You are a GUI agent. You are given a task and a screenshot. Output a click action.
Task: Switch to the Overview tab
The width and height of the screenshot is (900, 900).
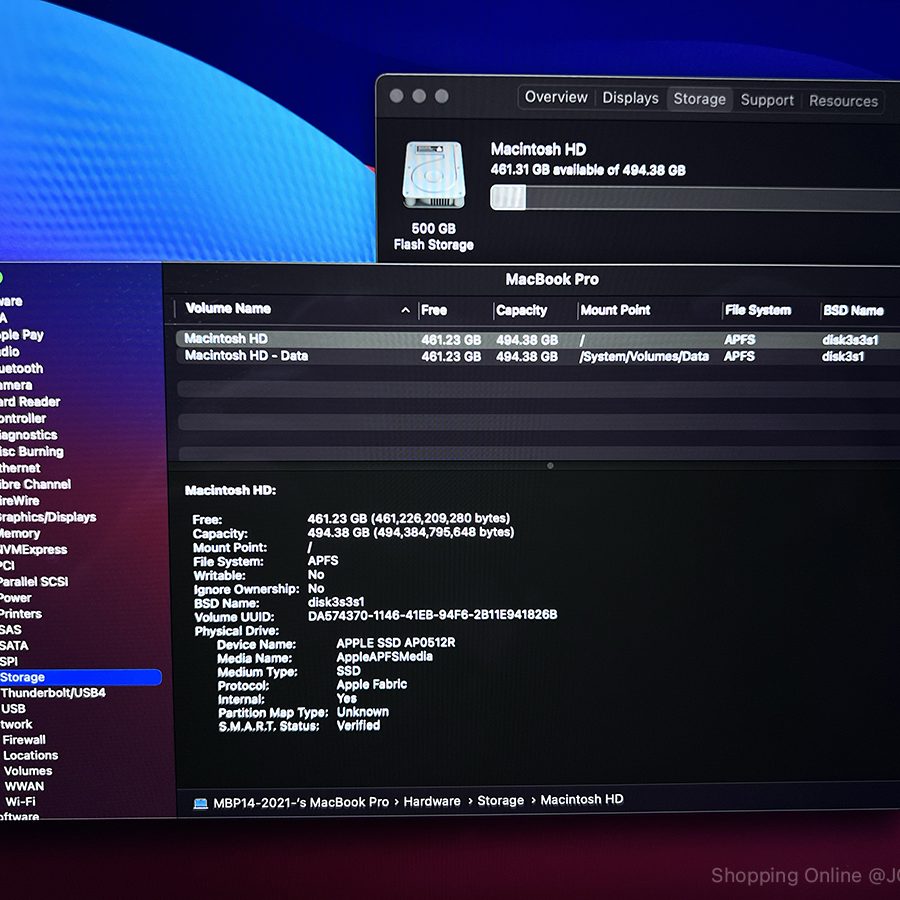coord(556,97)
